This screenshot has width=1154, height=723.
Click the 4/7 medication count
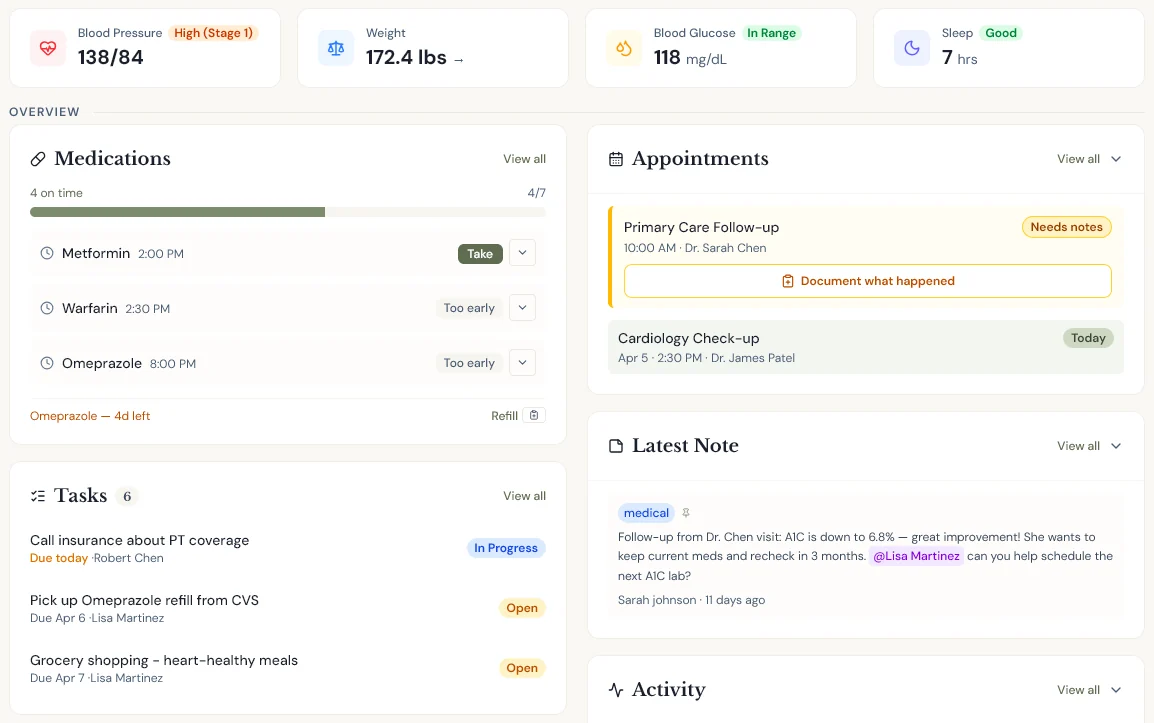tap(537, 193)
